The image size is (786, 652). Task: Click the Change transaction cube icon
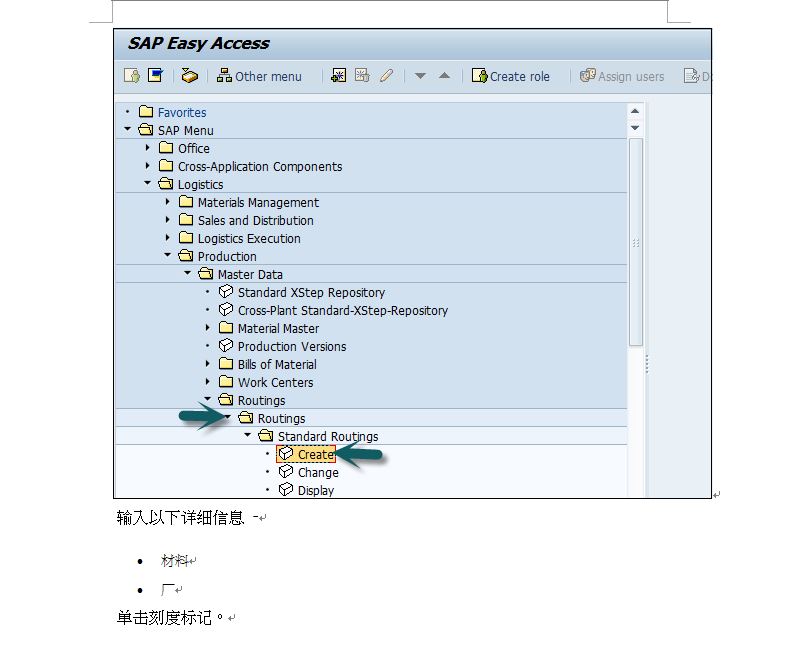point(286,472)
